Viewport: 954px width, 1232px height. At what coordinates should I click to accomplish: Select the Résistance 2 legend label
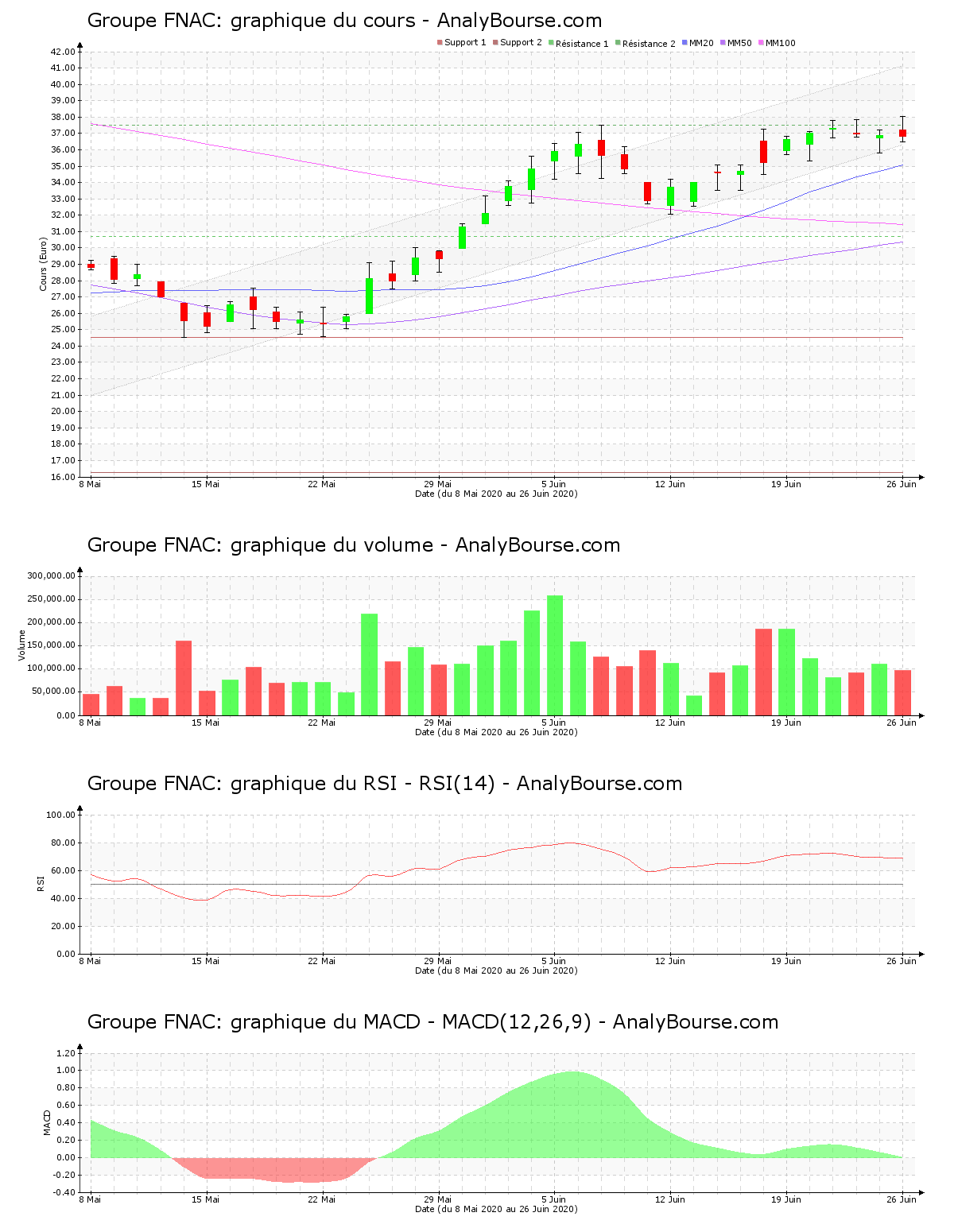click(x=649, y=44)
